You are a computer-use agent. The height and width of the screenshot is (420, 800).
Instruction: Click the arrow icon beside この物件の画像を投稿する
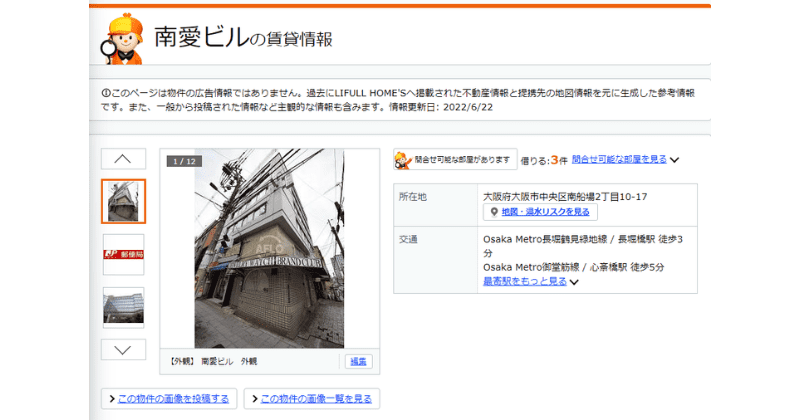(x=112, y=399)
